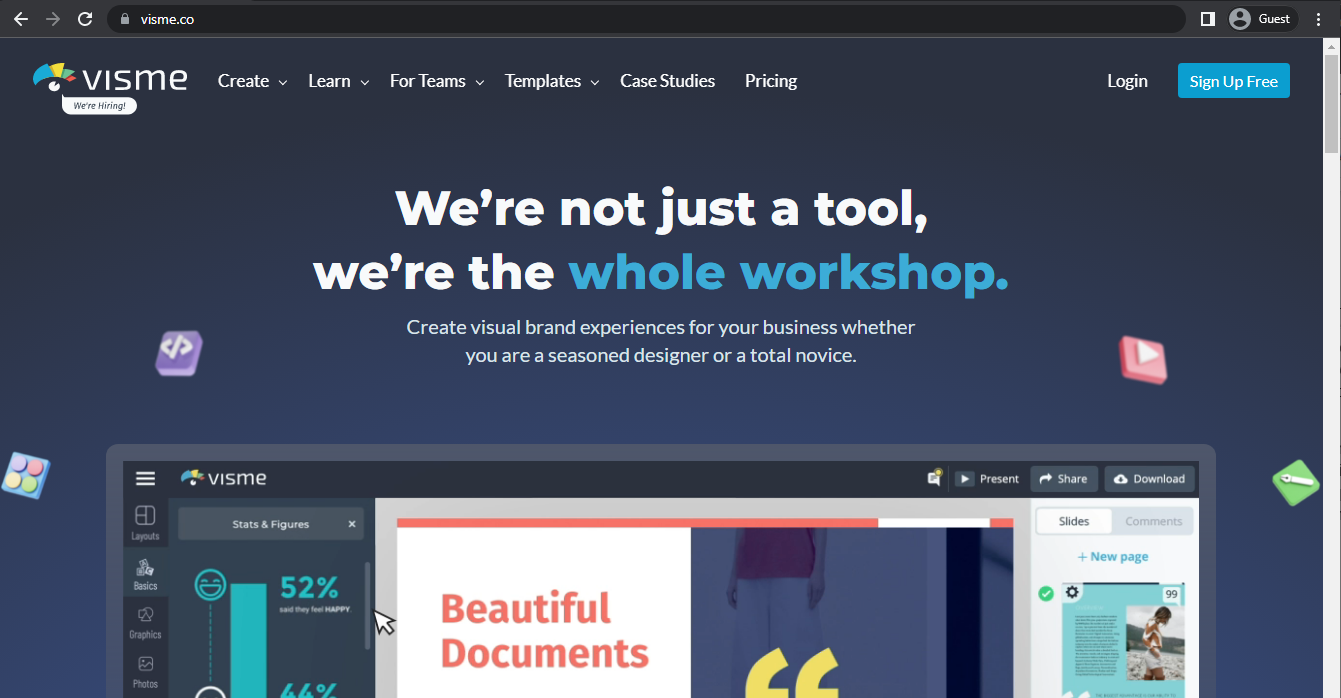
Task: Click the green tag floating icon
Action: pos(1296,483)
